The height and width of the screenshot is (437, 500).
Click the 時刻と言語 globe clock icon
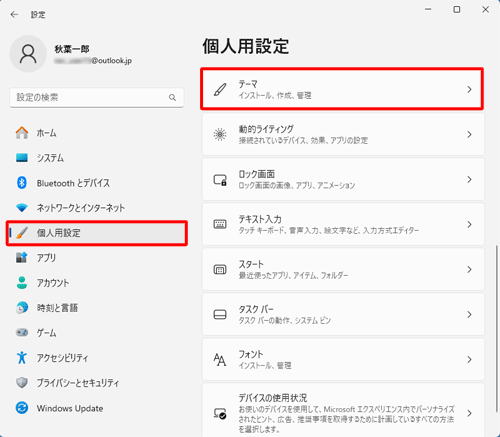[22, 308]
